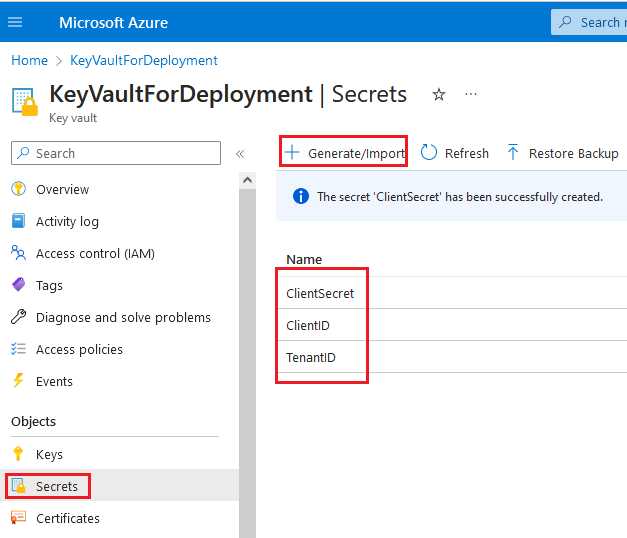Click the Key vault lock icon
Screen dimensions: 627x538
[24, 100]
